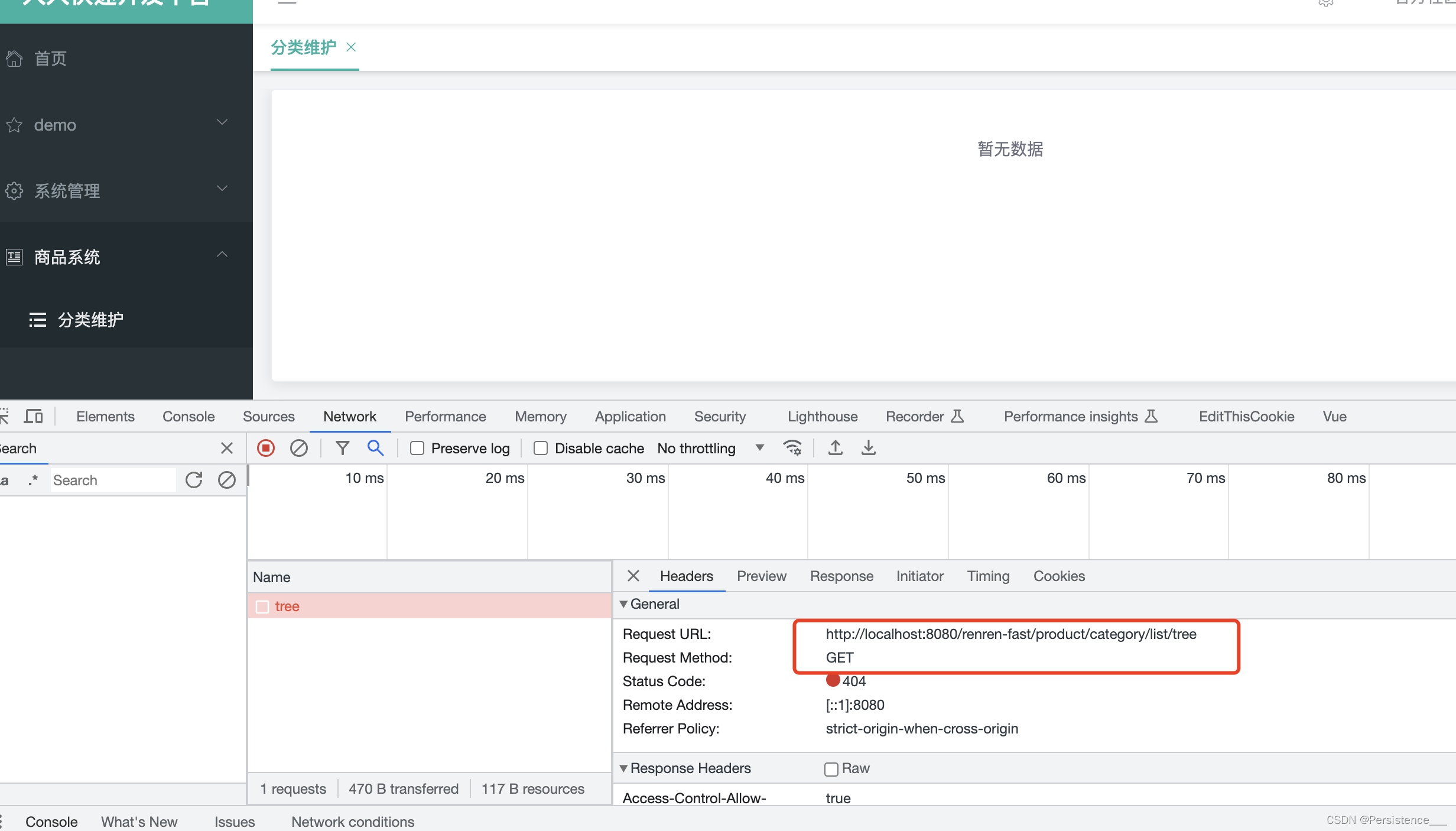
Task: Click the home icon beside 首页
Action: point(14,59)
